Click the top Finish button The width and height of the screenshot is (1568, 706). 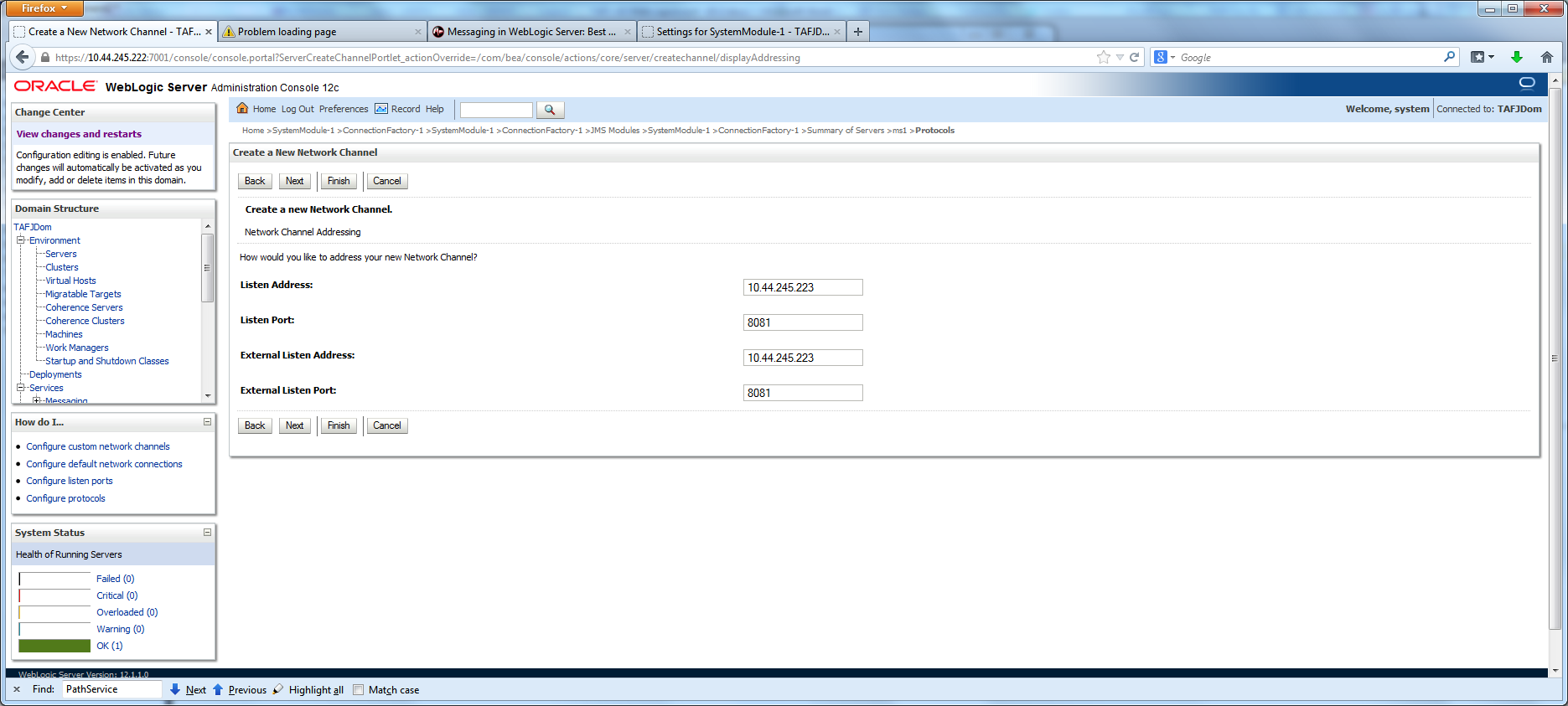[339, 181]
